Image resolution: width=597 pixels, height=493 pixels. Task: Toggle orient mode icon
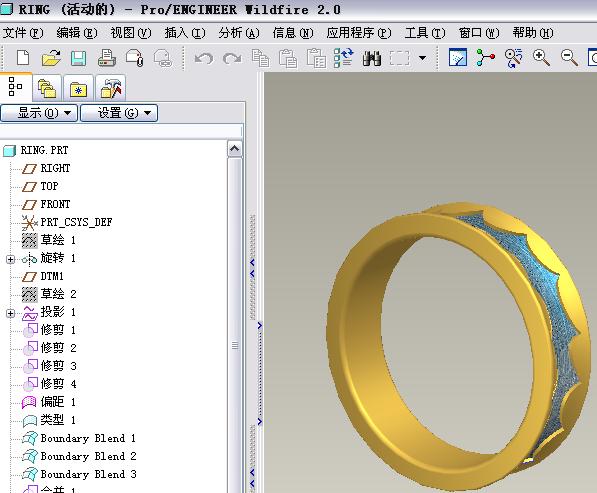coord(513,58)
